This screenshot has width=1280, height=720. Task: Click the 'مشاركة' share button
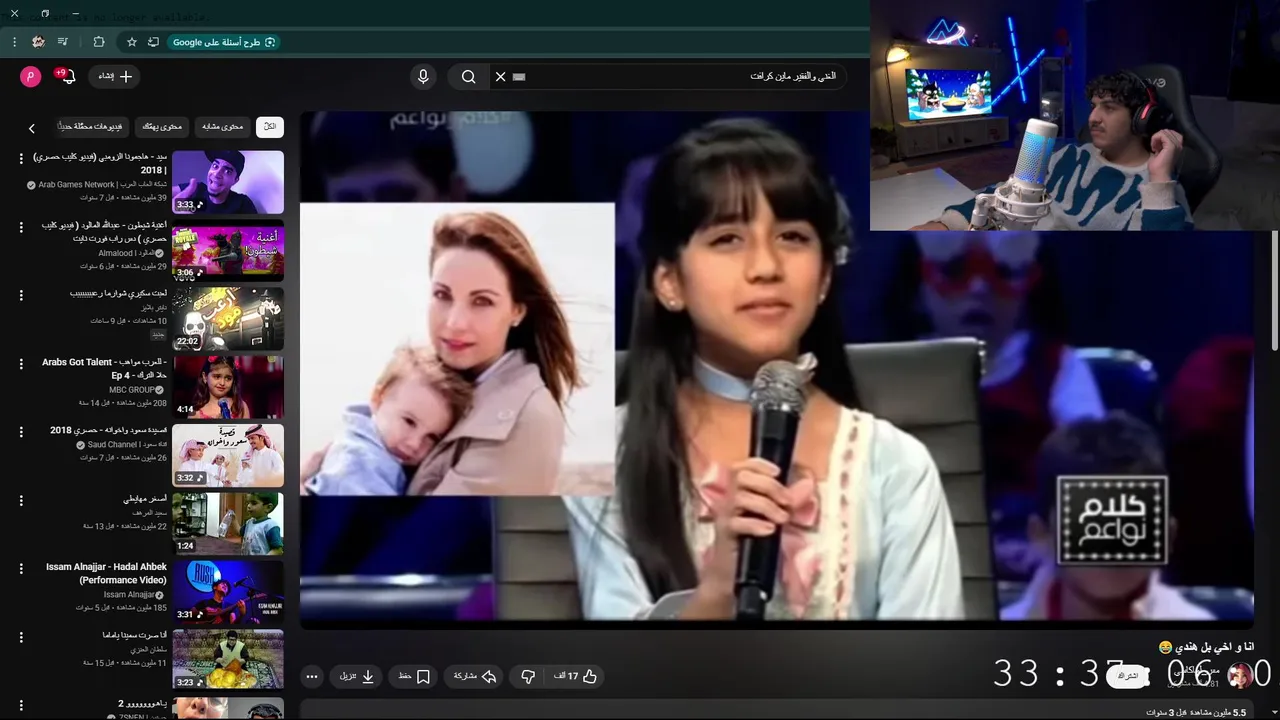coord(474,677)
